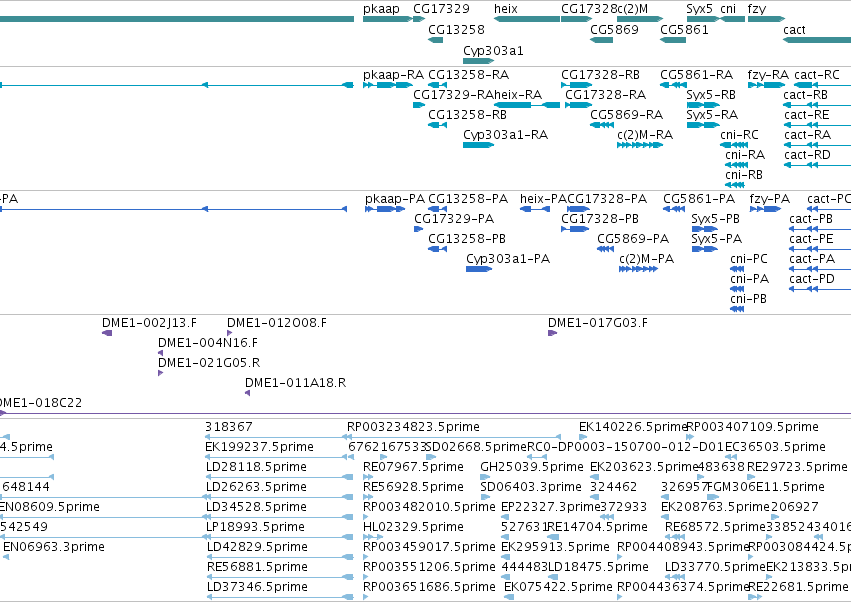Select EST LD28118.5prime
Screen dimensions: 851x602
click(280, 477)
